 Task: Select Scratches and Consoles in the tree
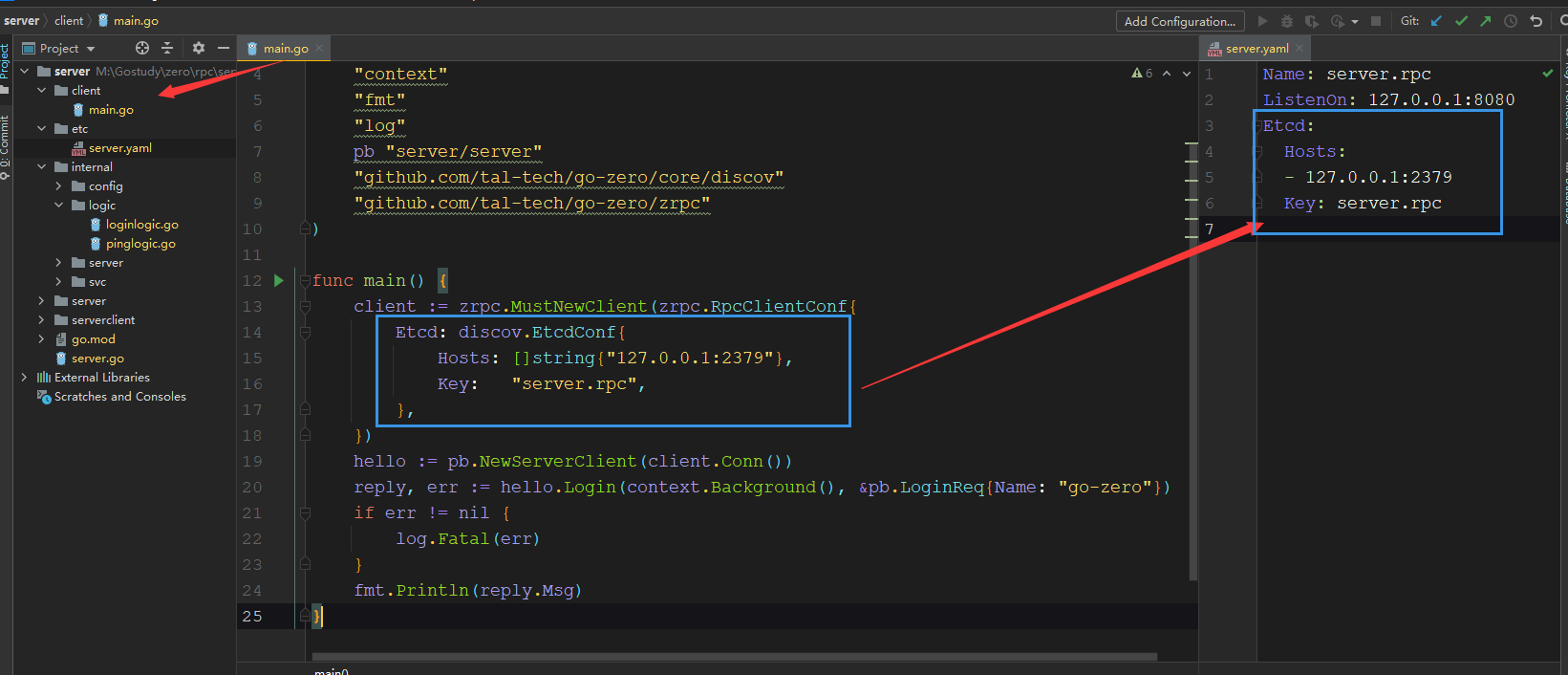[119, 396]
